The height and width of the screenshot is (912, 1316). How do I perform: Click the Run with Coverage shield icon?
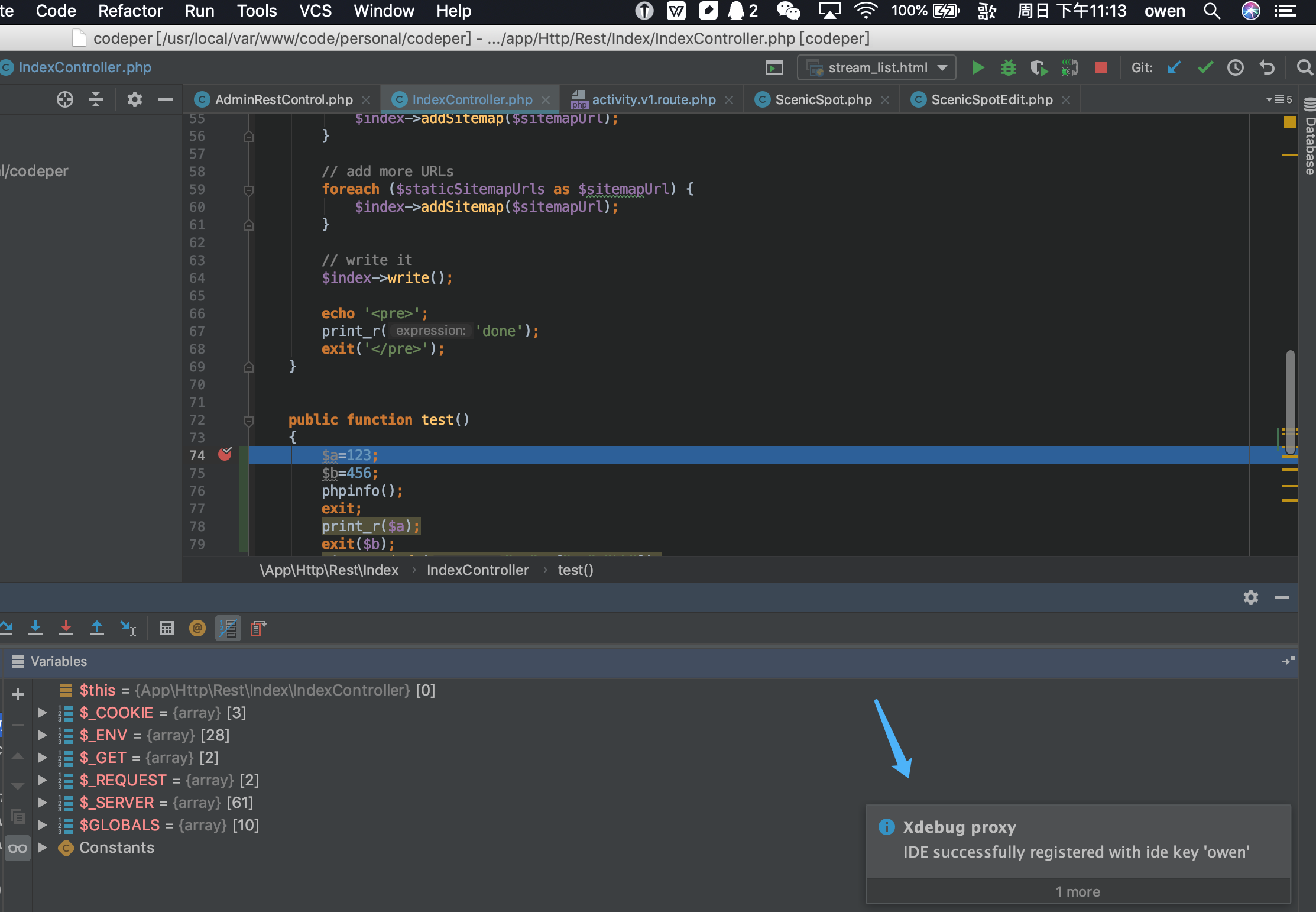[1039, 68]
